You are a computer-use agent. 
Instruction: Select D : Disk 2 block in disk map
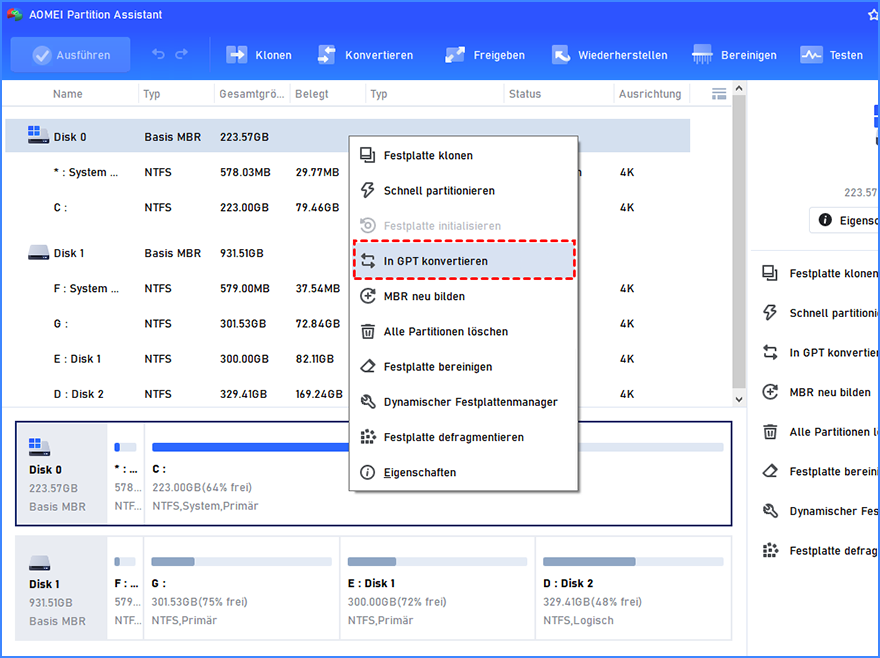coord(633,588)
